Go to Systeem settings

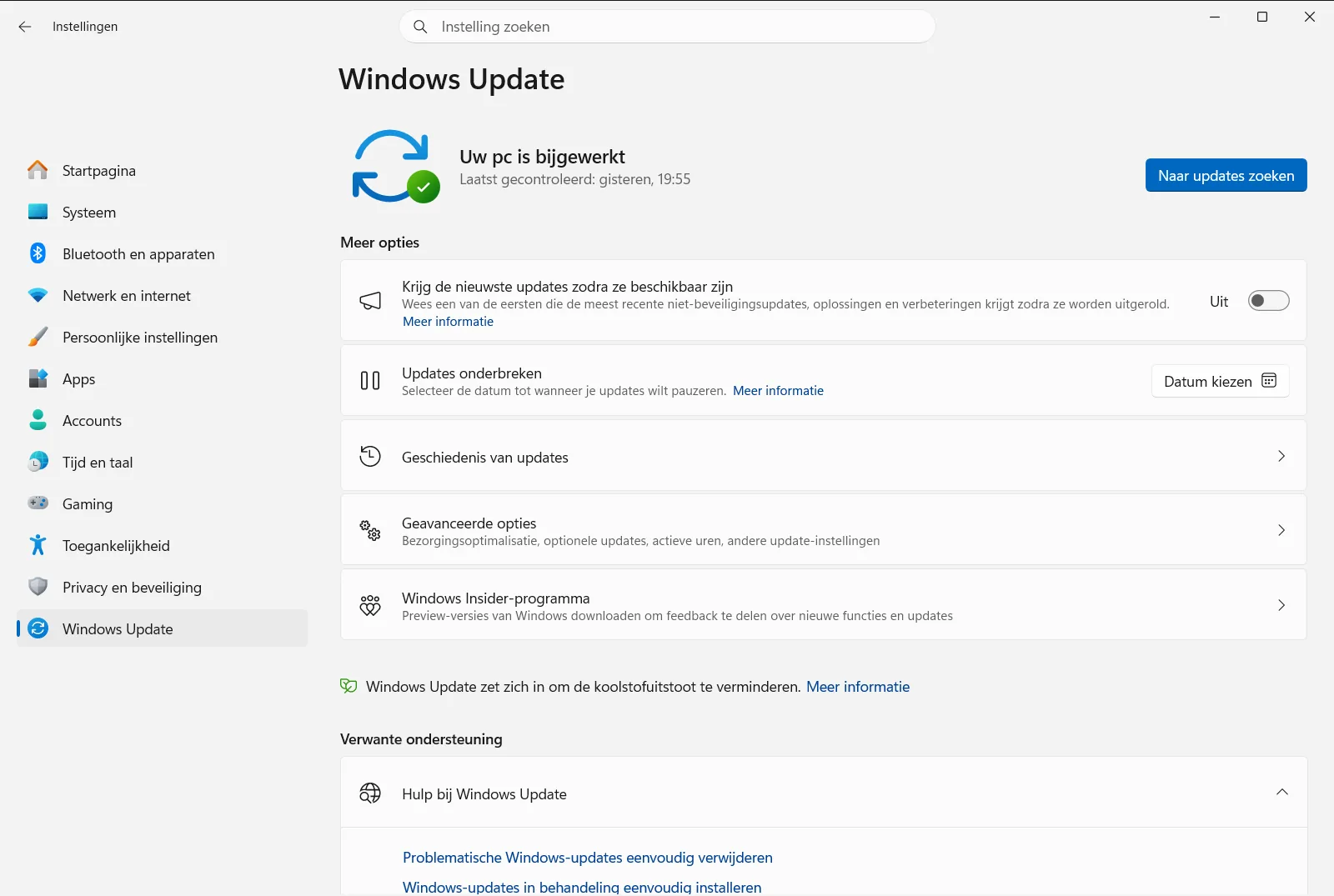coord(163,212)
